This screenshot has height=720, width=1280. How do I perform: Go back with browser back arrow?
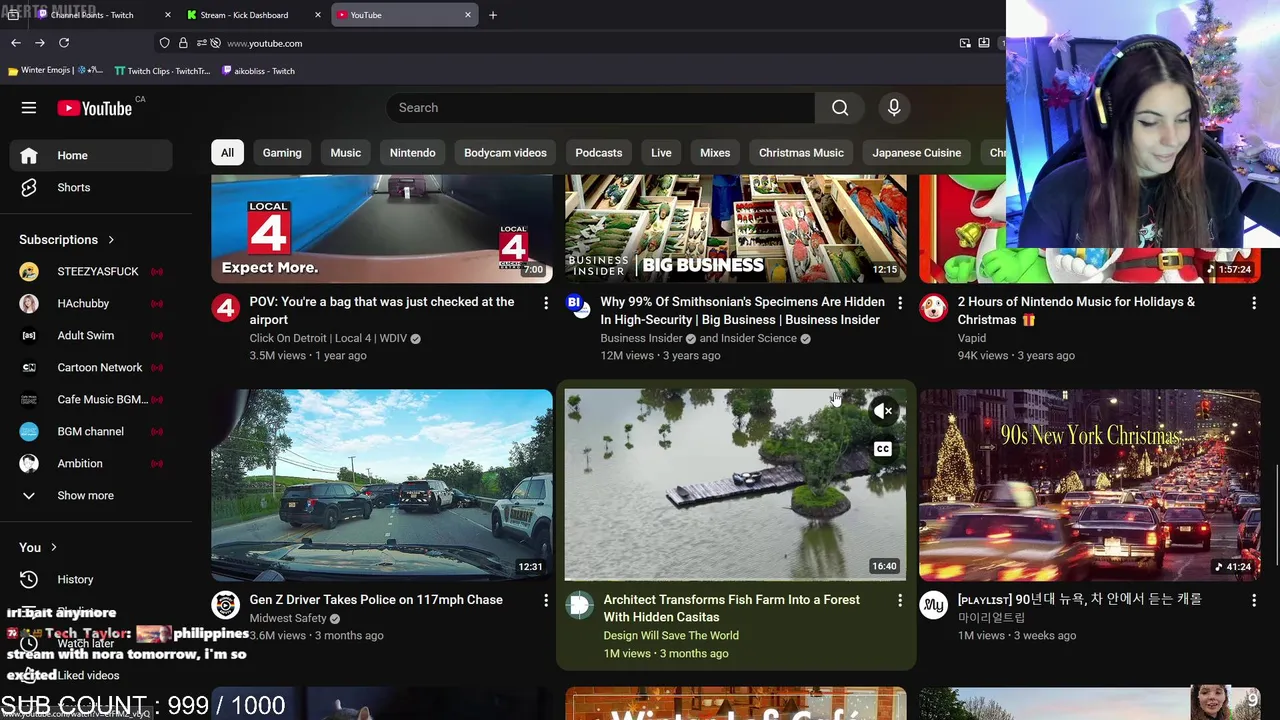(x=16, y=43)
